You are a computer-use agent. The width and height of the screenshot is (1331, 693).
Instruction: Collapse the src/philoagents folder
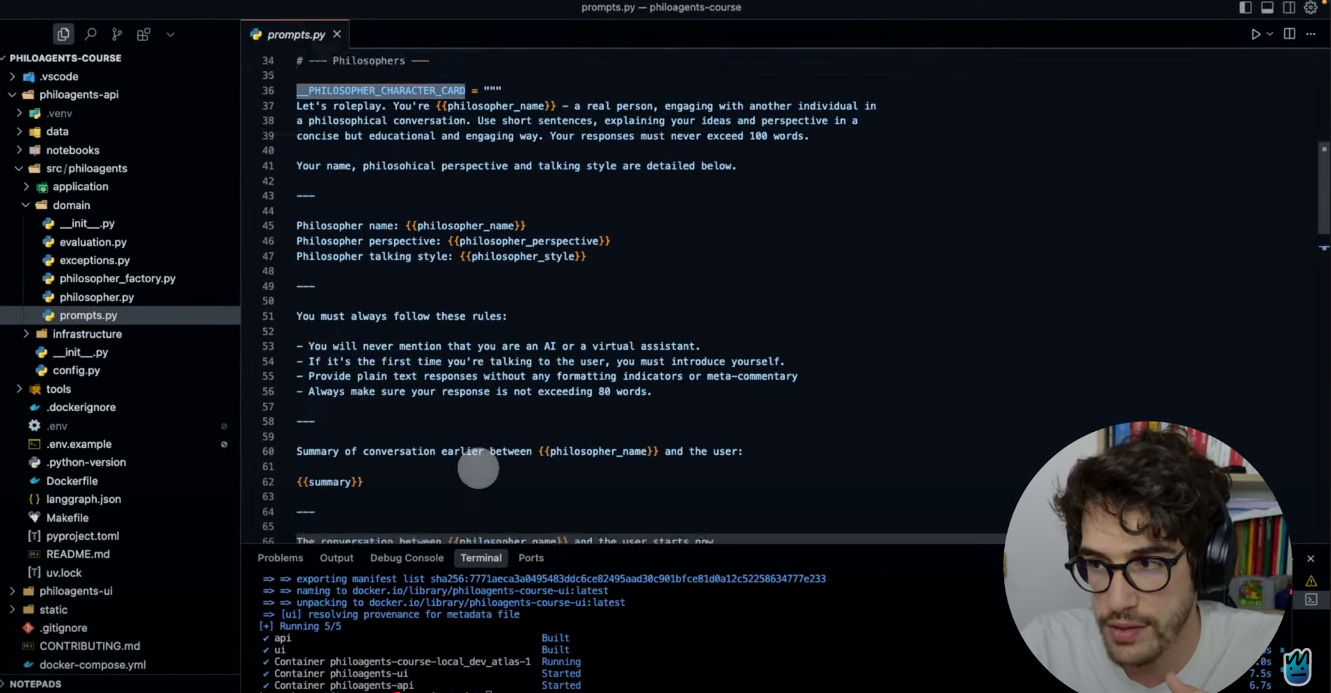(x=120, y=168)
